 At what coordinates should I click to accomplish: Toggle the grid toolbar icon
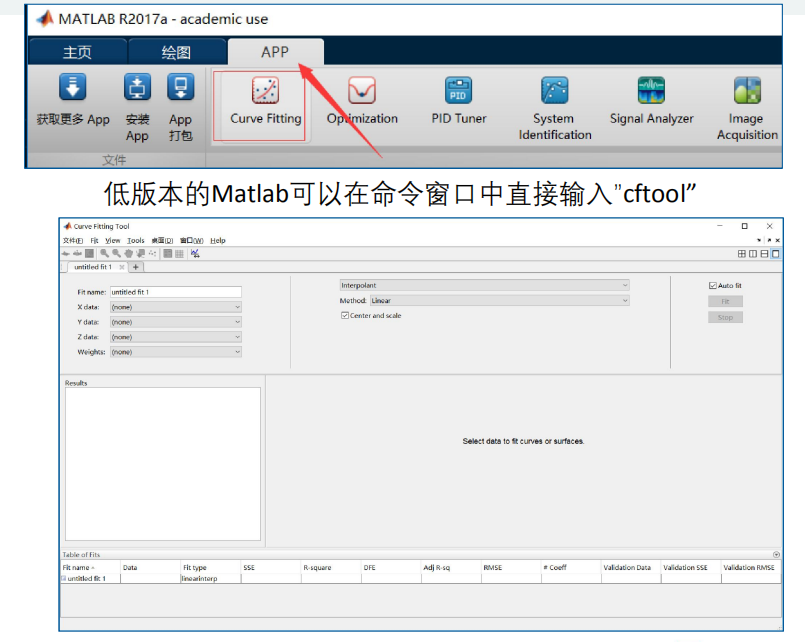179,254
